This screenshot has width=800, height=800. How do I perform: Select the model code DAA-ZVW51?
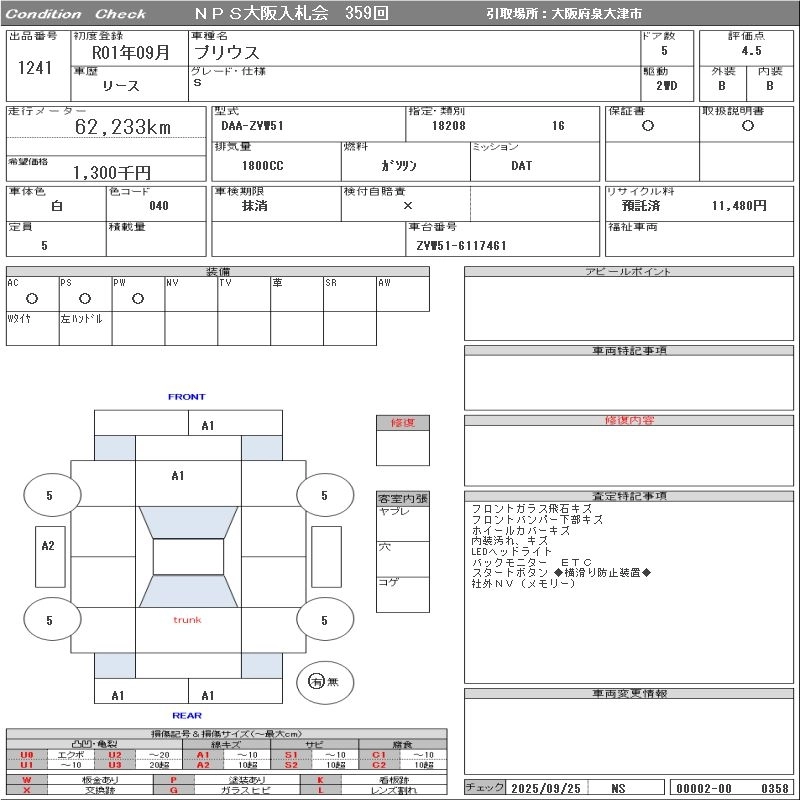(252, 126)
